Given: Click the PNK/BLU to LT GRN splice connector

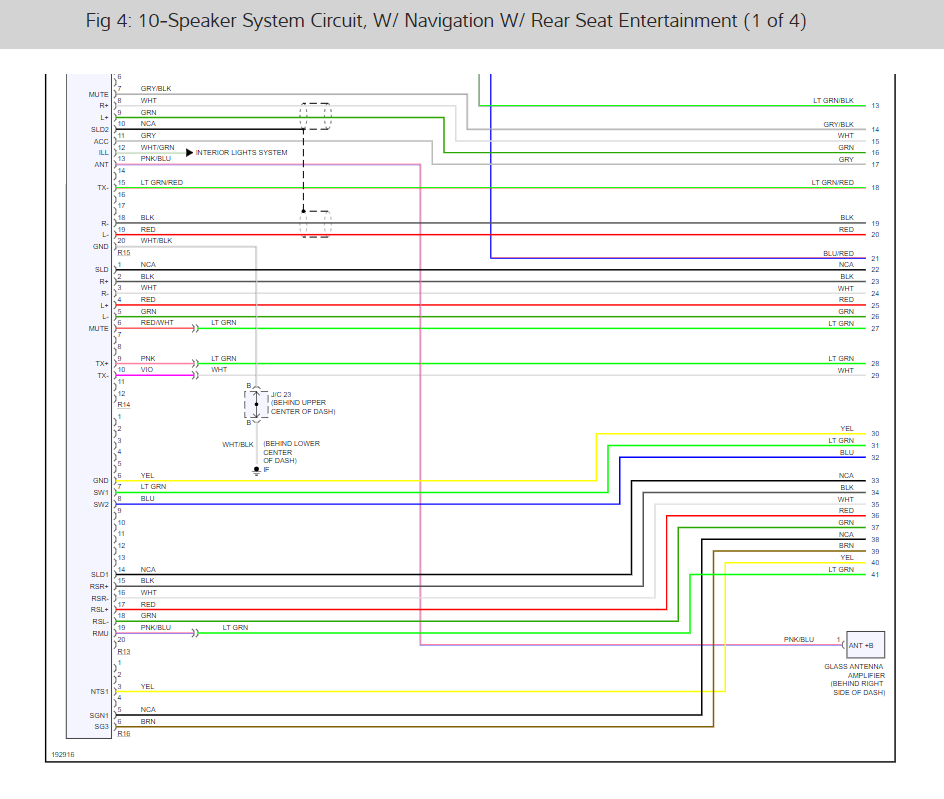Looking at the screenshot, I should (195, 633).
